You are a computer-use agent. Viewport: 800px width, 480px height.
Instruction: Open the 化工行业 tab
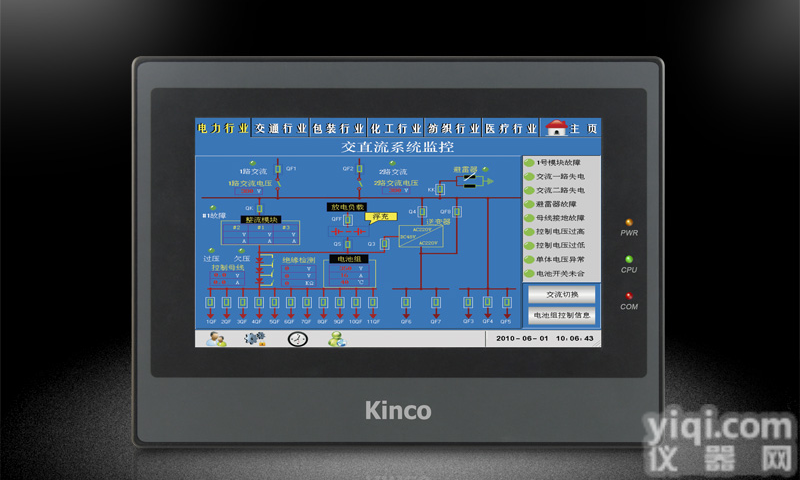tap(396, 128)
